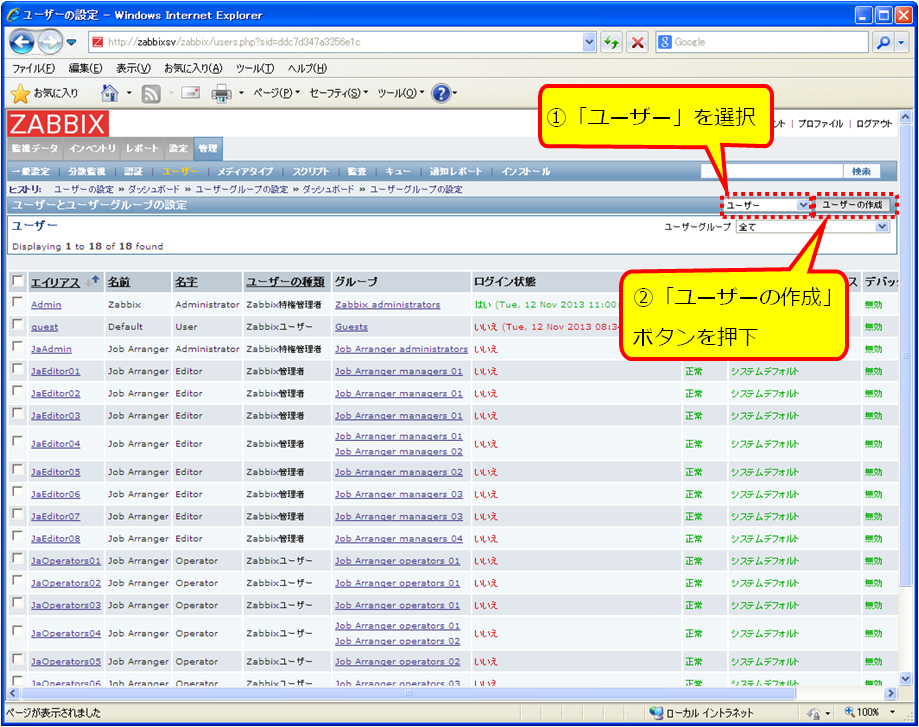Image resolution: width=919 pixels, height=727 pixels.
Task: Click the zoom magnifier icon in status bar
Action: click(x=849, y=712)
